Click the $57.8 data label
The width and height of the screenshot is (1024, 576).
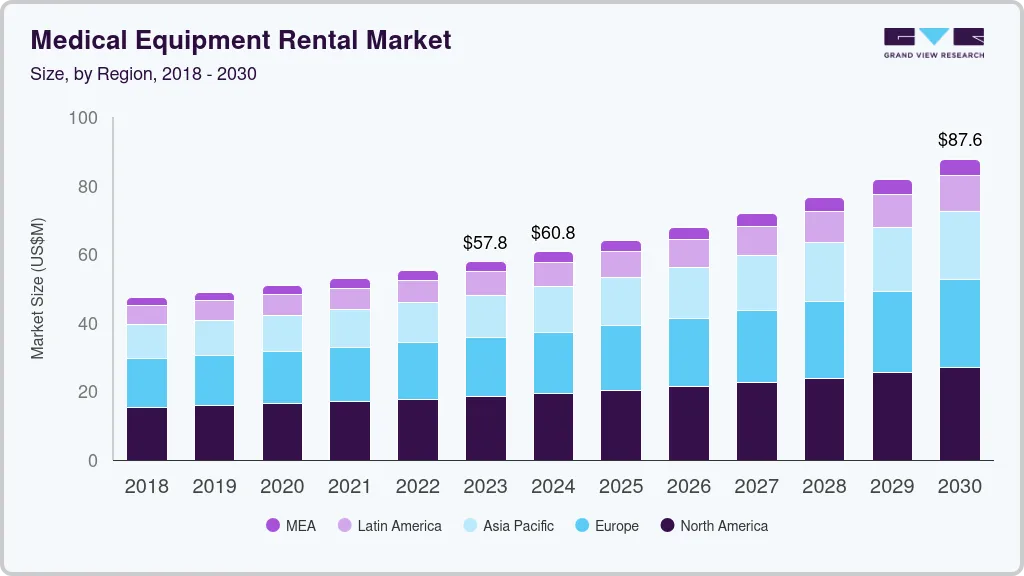pyautogui.click(x=485, y=242)
